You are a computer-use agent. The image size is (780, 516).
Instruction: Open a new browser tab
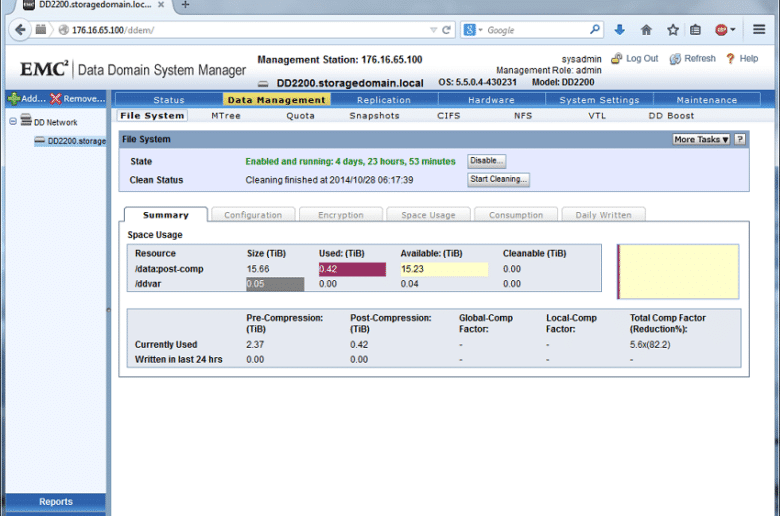tap(186, 4)
